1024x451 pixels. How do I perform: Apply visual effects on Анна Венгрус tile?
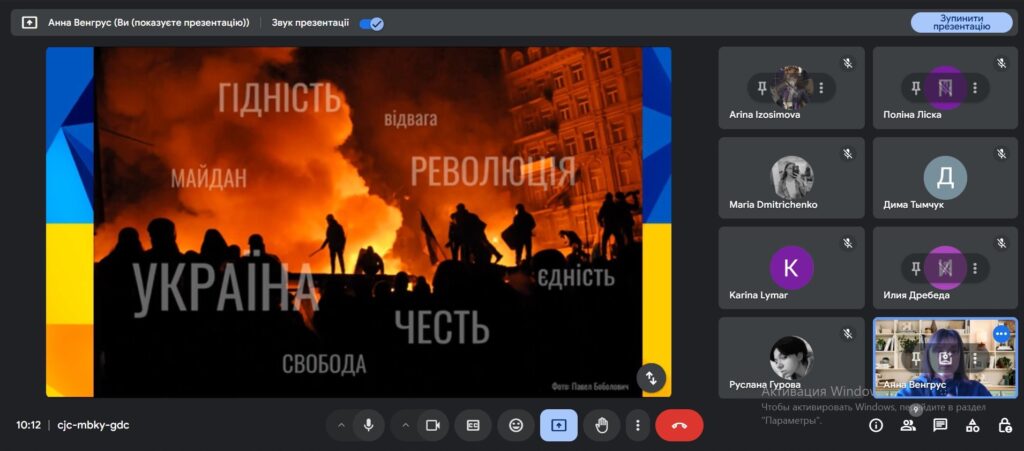pos(945,358)
